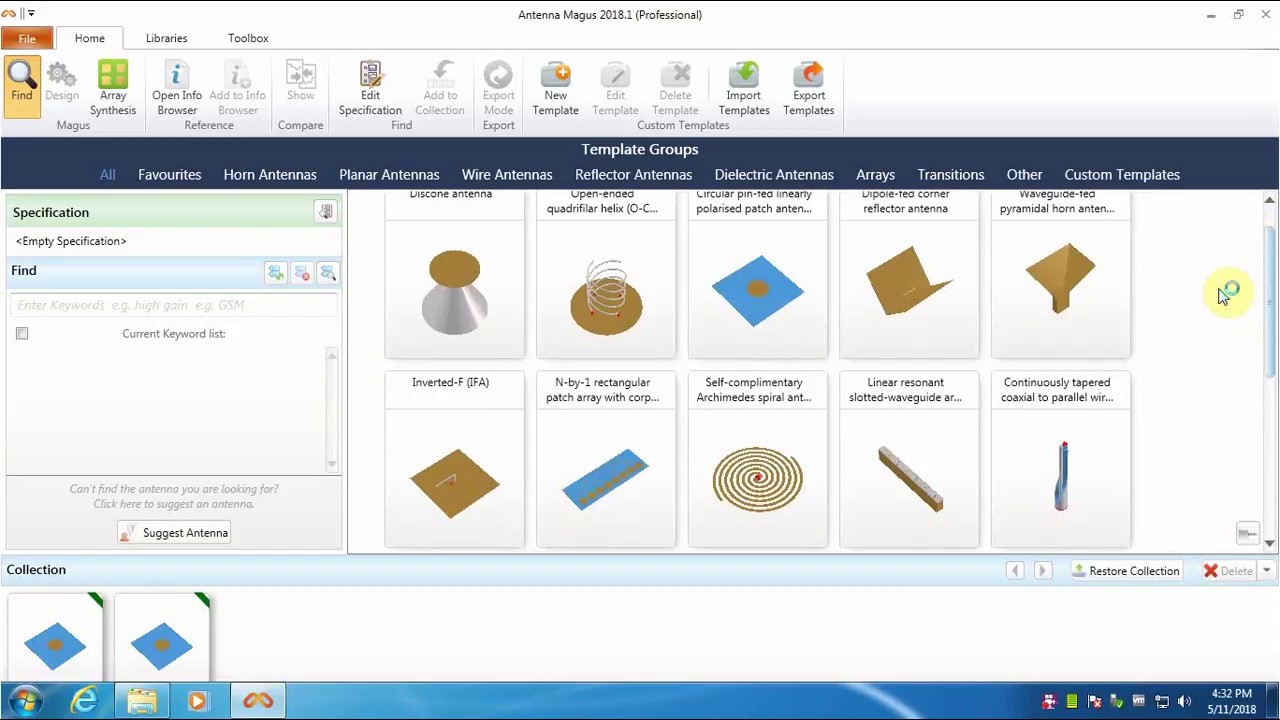Screen dimensions: 1280x720
Task: Click the Add to Collection ribbon icon
Action: pyautogui.click(x=440, y=88)
